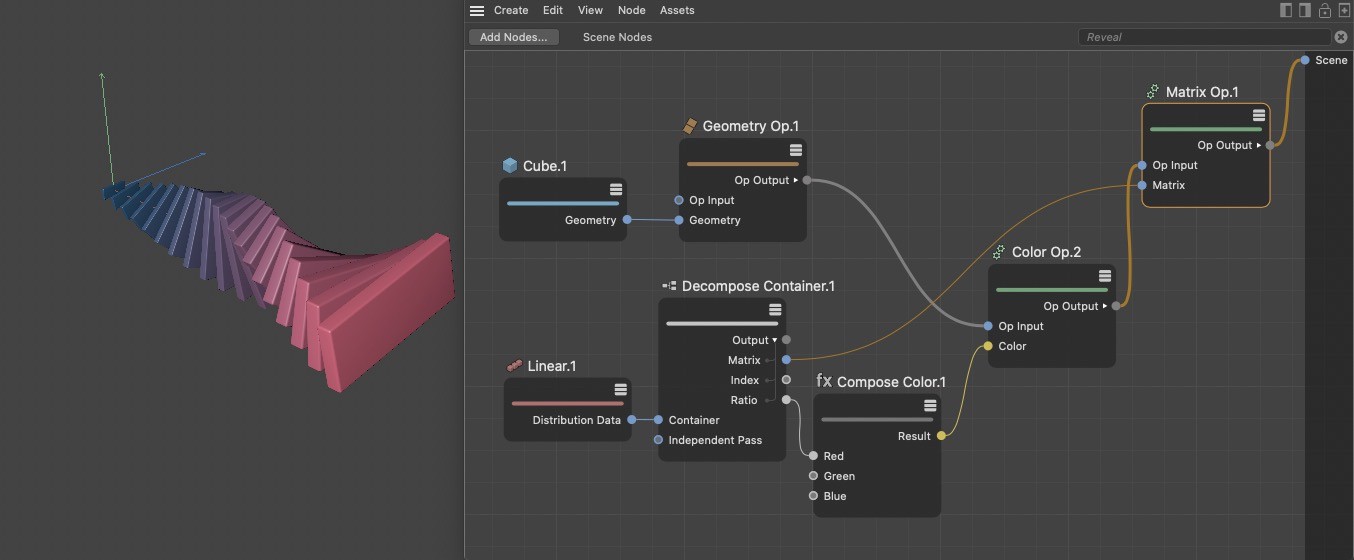Image resolution: width=1354 pixels, height=560 pixels.
Task: Toggle the node editor lock icon
Action: coord(1325,10)
